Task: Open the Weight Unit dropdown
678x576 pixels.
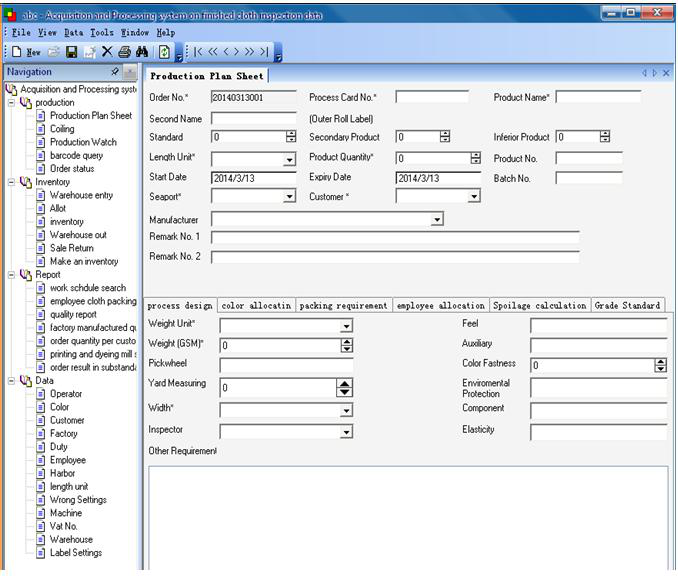Action: tap(346, 326)
